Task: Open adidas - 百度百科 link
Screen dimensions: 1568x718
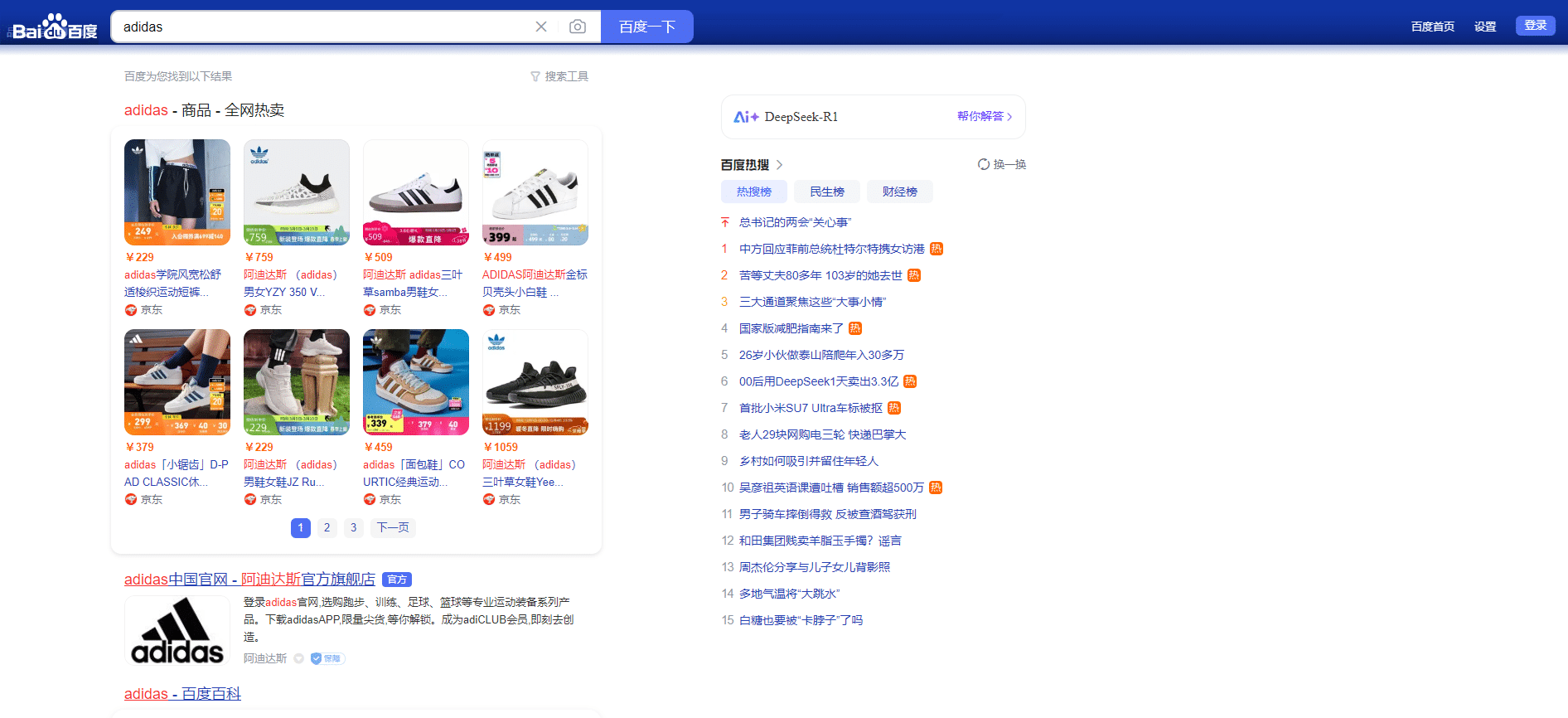Action: click(182, 694)
